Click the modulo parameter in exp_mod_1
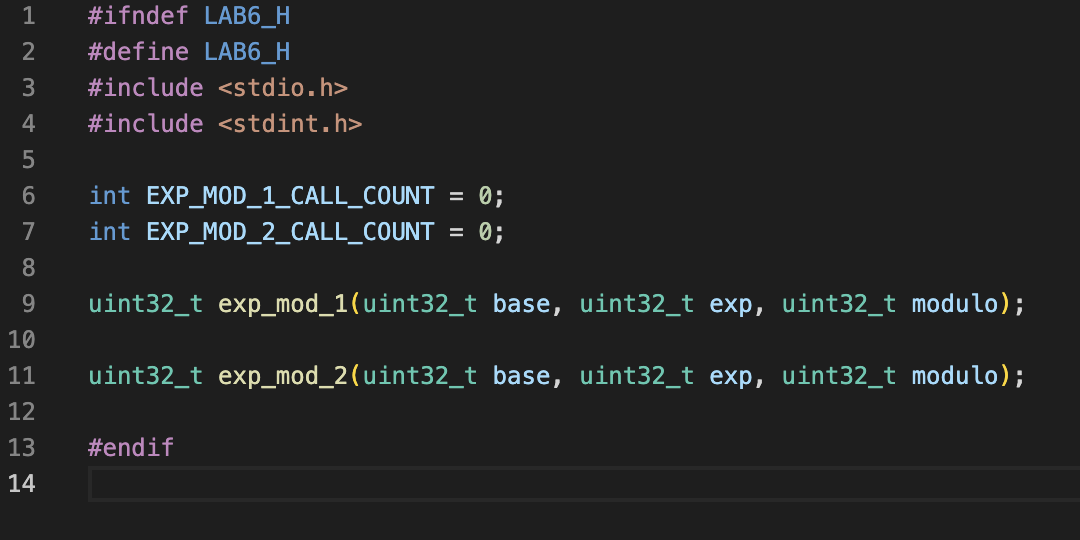Image resolution: width=1080 pixels, height=540 pixels. 955,304
